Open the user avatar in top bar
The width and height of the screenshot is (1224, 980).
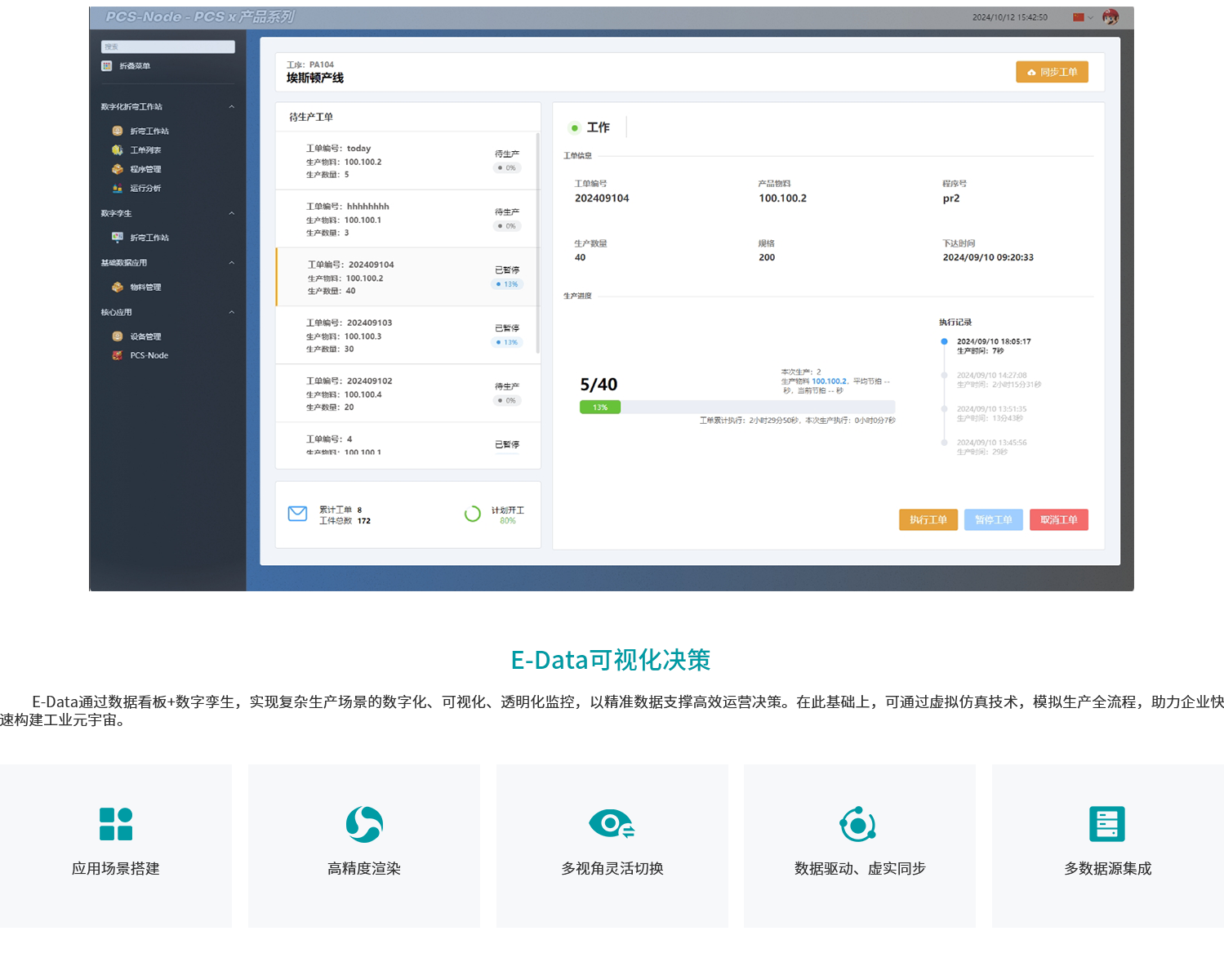[x=1111, y=17]
